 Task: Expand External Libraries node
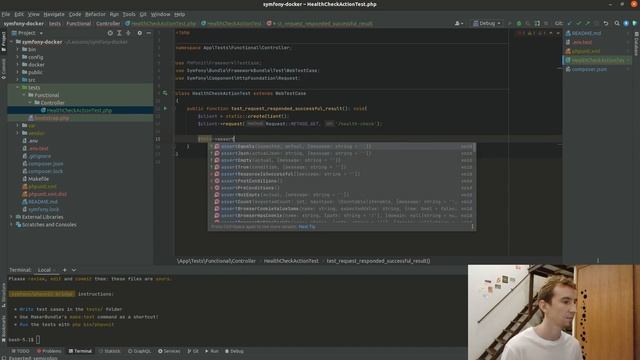coord(11,217)
